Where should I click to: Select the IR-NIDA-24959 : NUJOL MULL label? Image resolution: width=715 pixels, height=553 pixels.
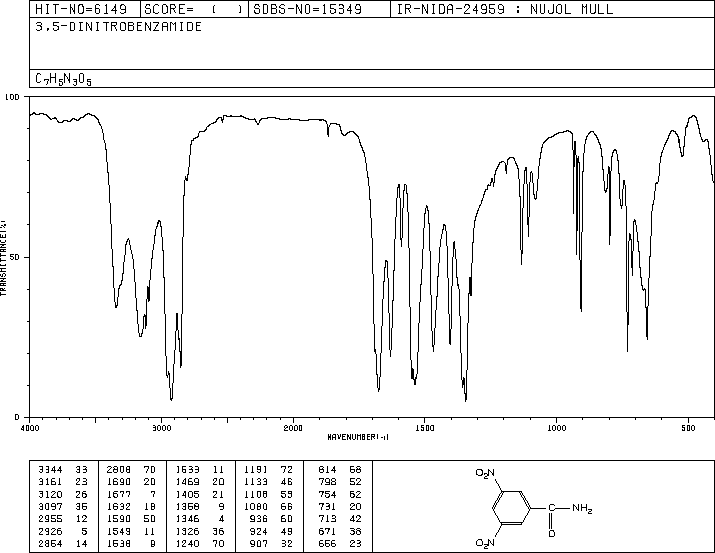coord(505,9)
